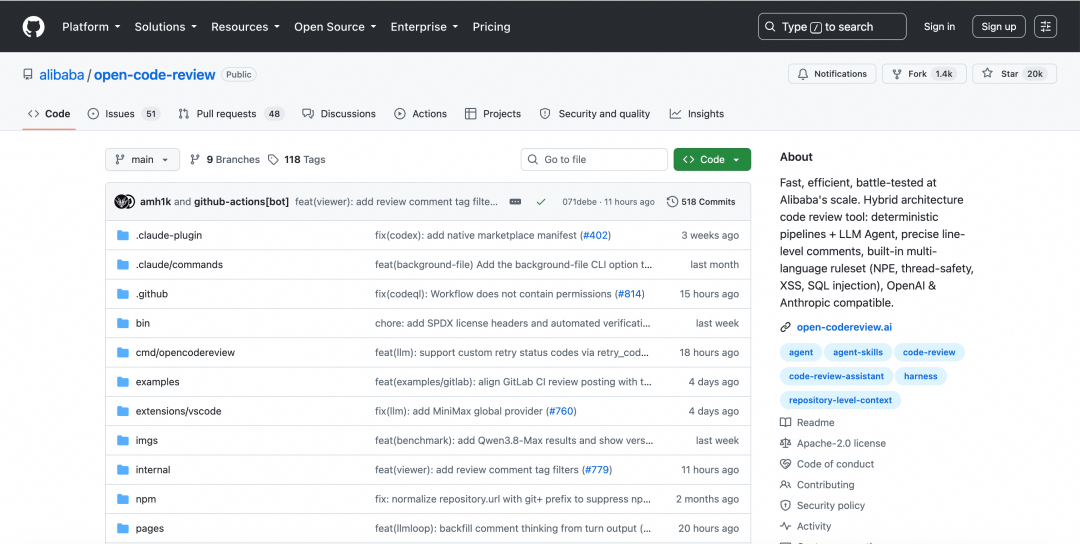Image resolution: width=1080 pixels, height=544 pixels.
Task: Click the folder icon for internal
Action: pos(123,470)
